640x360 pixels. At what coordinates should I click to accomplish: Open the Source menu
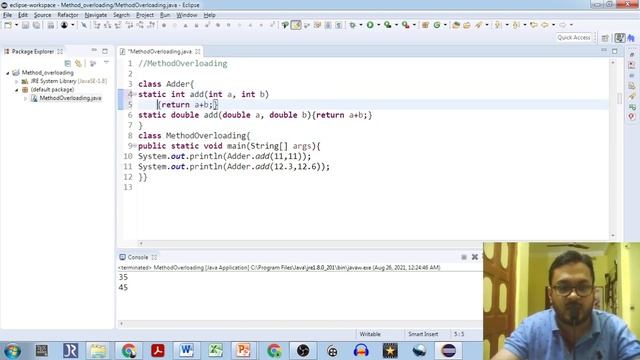coord(42,15)
